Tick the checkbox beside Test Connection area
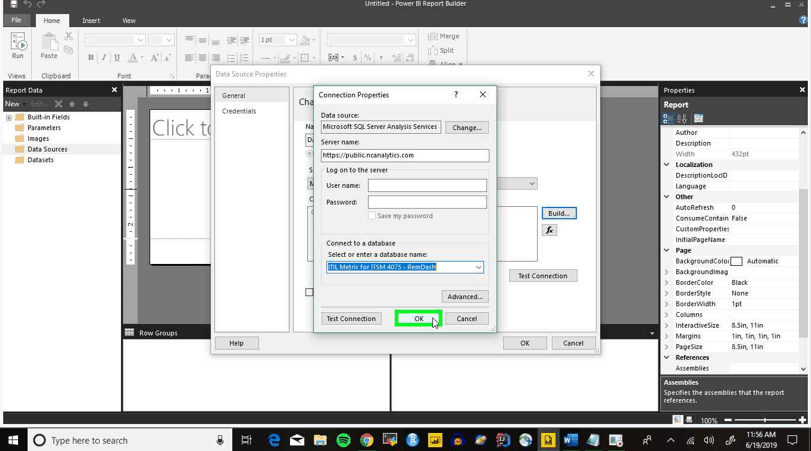Viewport: 811px width, 451px height. (309, 292)
